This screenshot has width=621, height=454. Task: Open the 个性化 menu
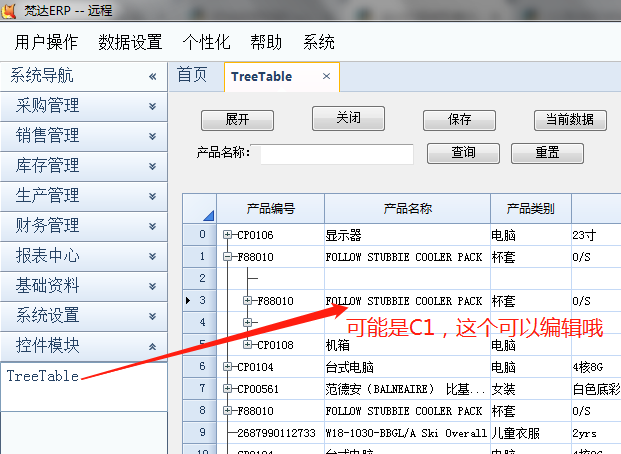tap(206, 42)
